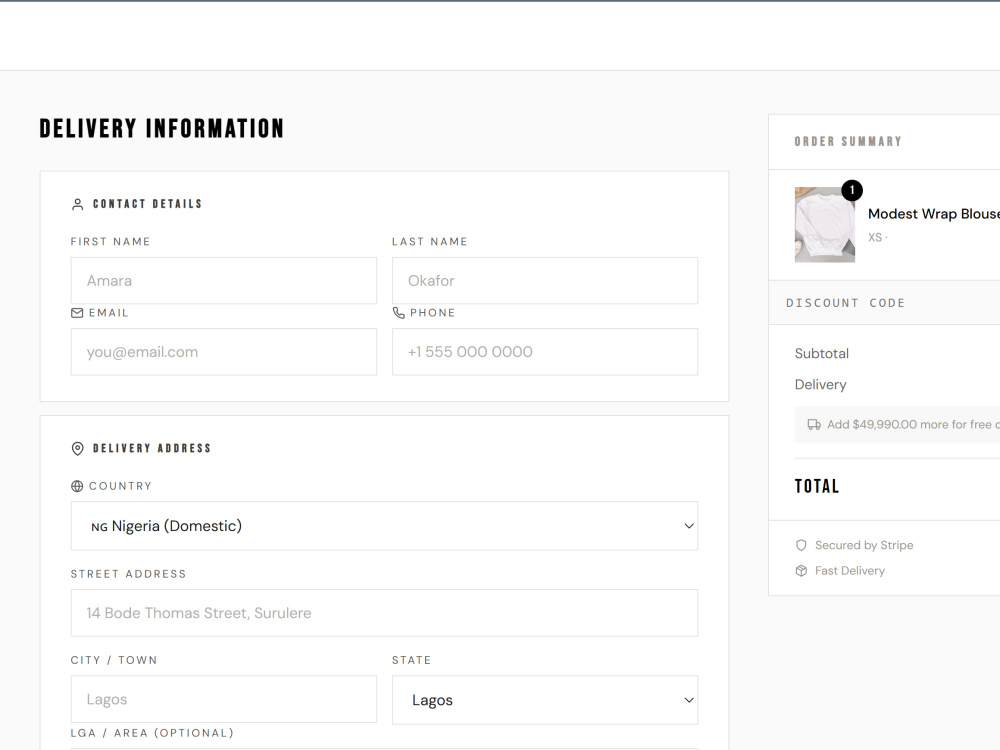Focus the Last Name input field
The image size is (1000, 750).
pos(545,281)
